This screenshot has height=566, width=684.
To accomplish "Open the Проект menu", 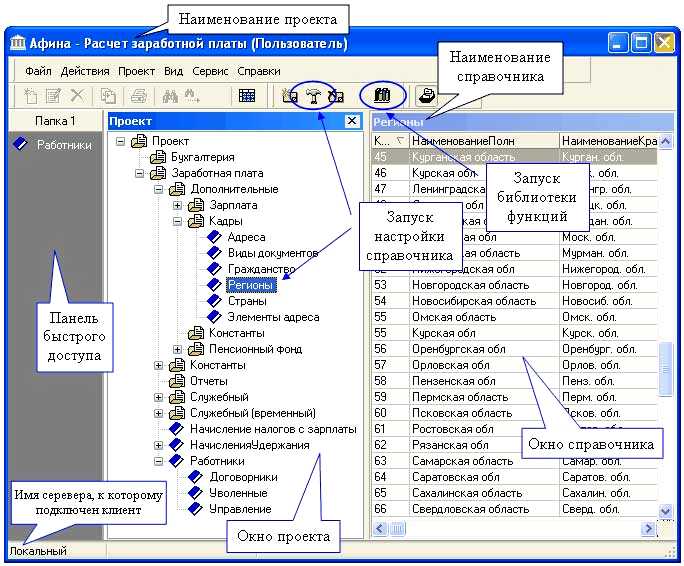I will click(137, 71).
